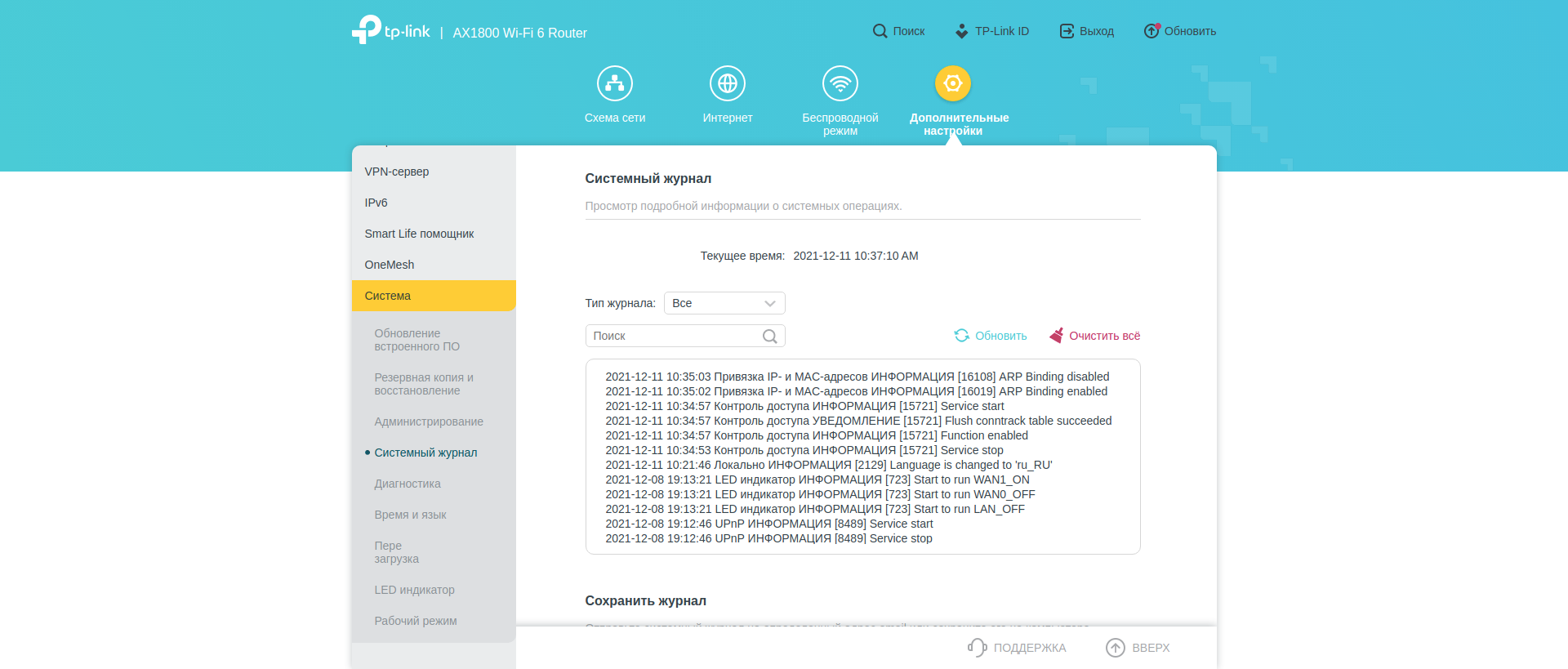Refresh the log with the Обновить link
This screenshot has height=669, width=1568.
991,336
